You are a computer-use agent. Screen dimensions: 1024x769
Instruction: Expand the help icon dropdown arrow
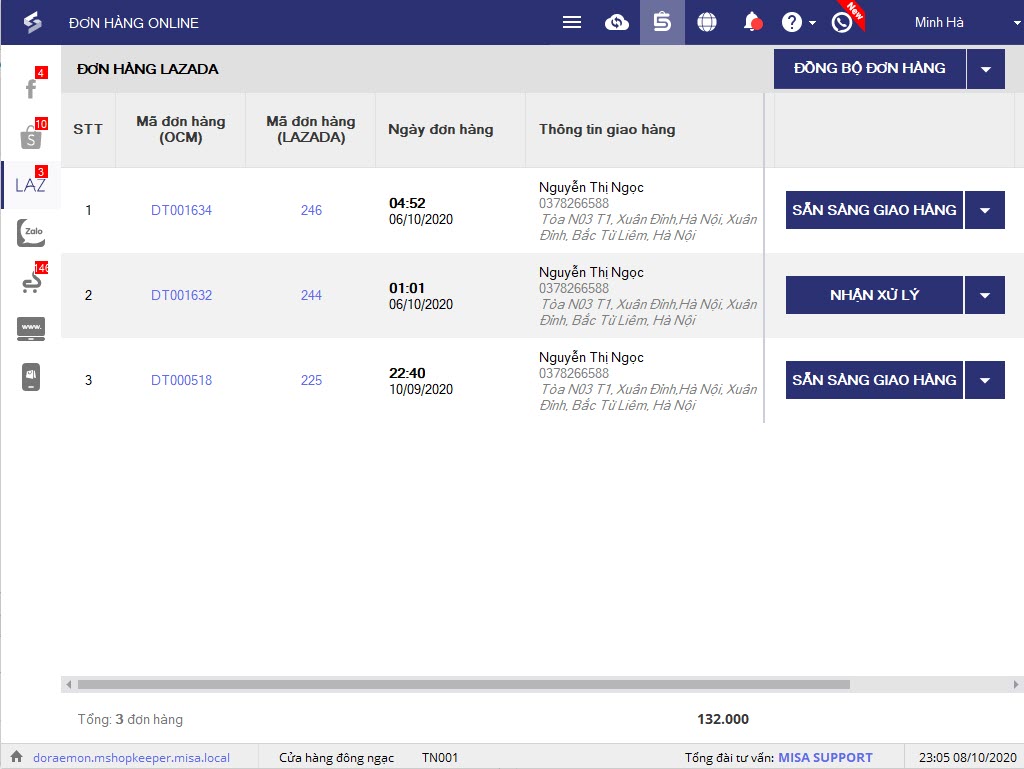tap(812, 23)
